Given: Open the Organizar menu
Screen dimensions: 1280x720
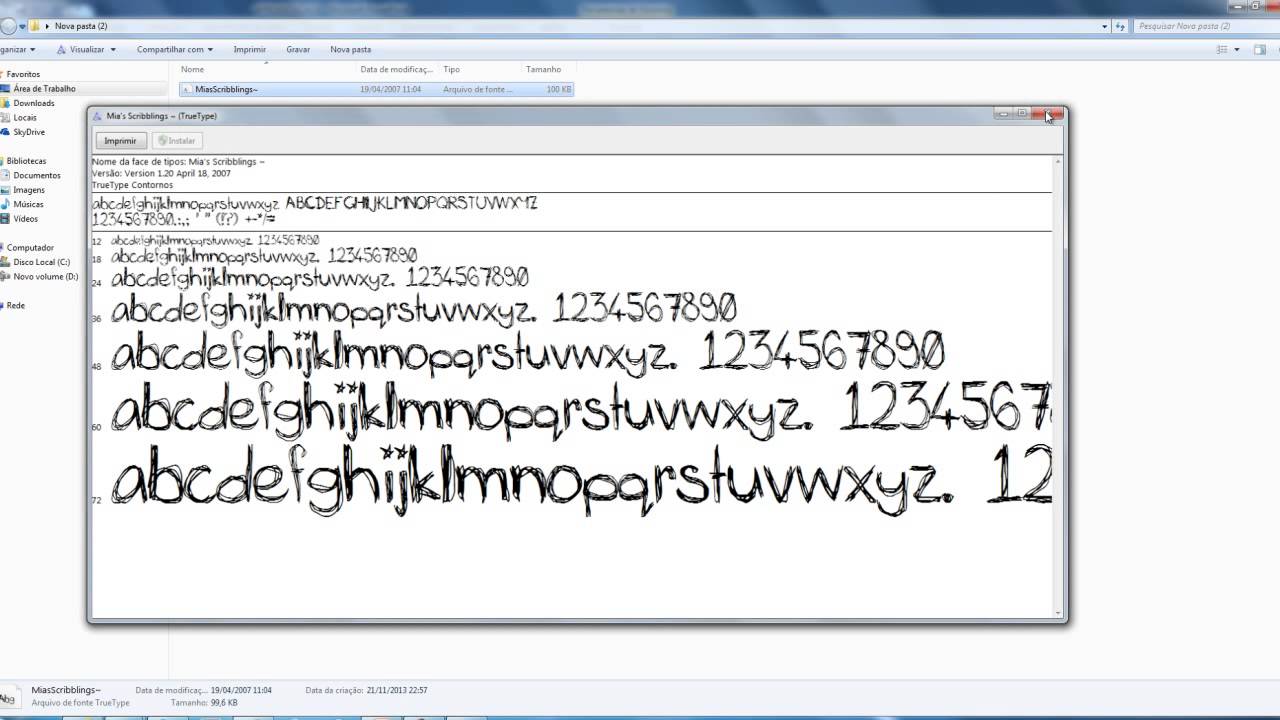Looking at the screenshot, I should click(x=17, y=49).
